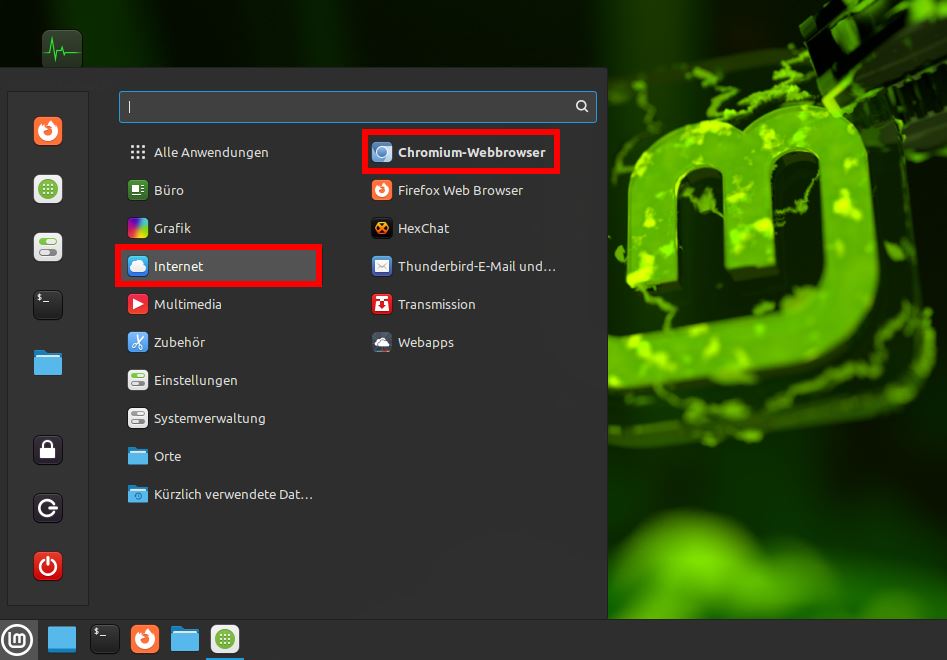Screen dimensions: 947x660
Task: Open System Settings via the sliders sidebar icon
Action: click(48, 247)
